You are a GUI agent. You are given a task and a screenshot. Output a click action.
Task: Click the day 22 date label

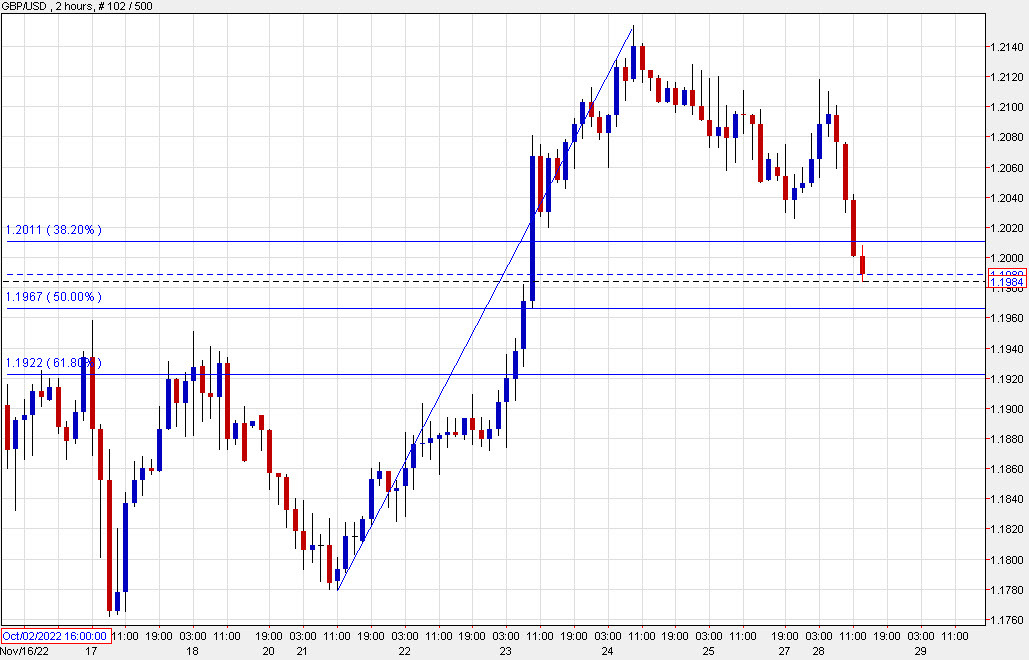pyautogui.click(x=404, y=651)
